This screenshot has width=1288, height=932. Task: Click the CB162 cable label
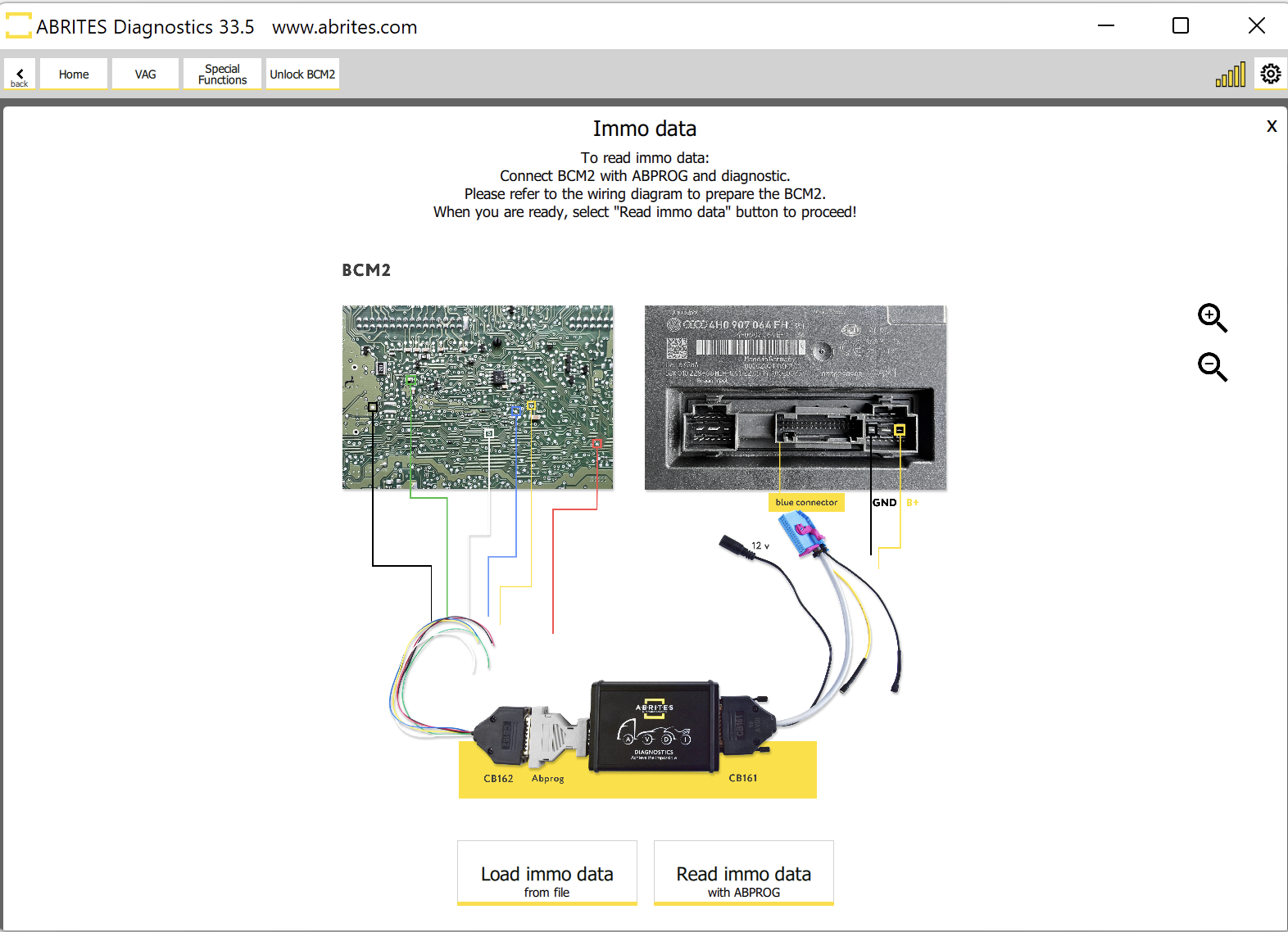click(x=498, y=778)
